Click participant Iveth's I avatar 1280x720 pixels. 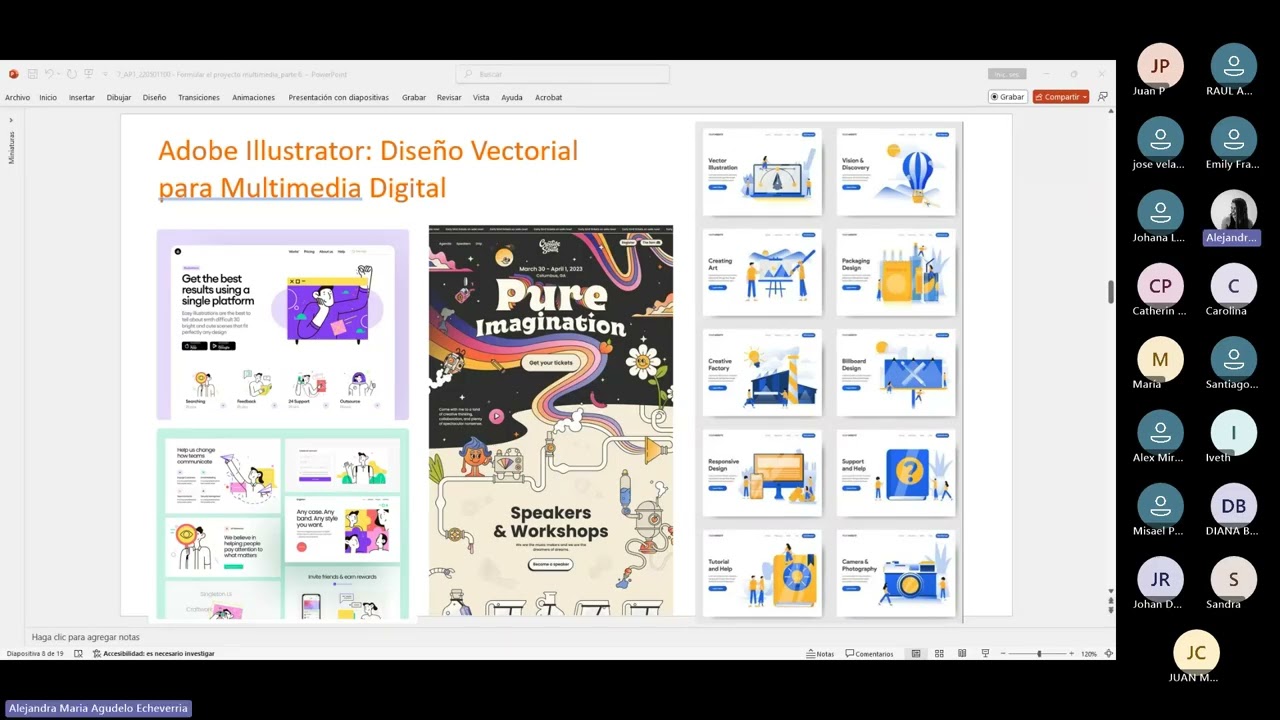1234,433
